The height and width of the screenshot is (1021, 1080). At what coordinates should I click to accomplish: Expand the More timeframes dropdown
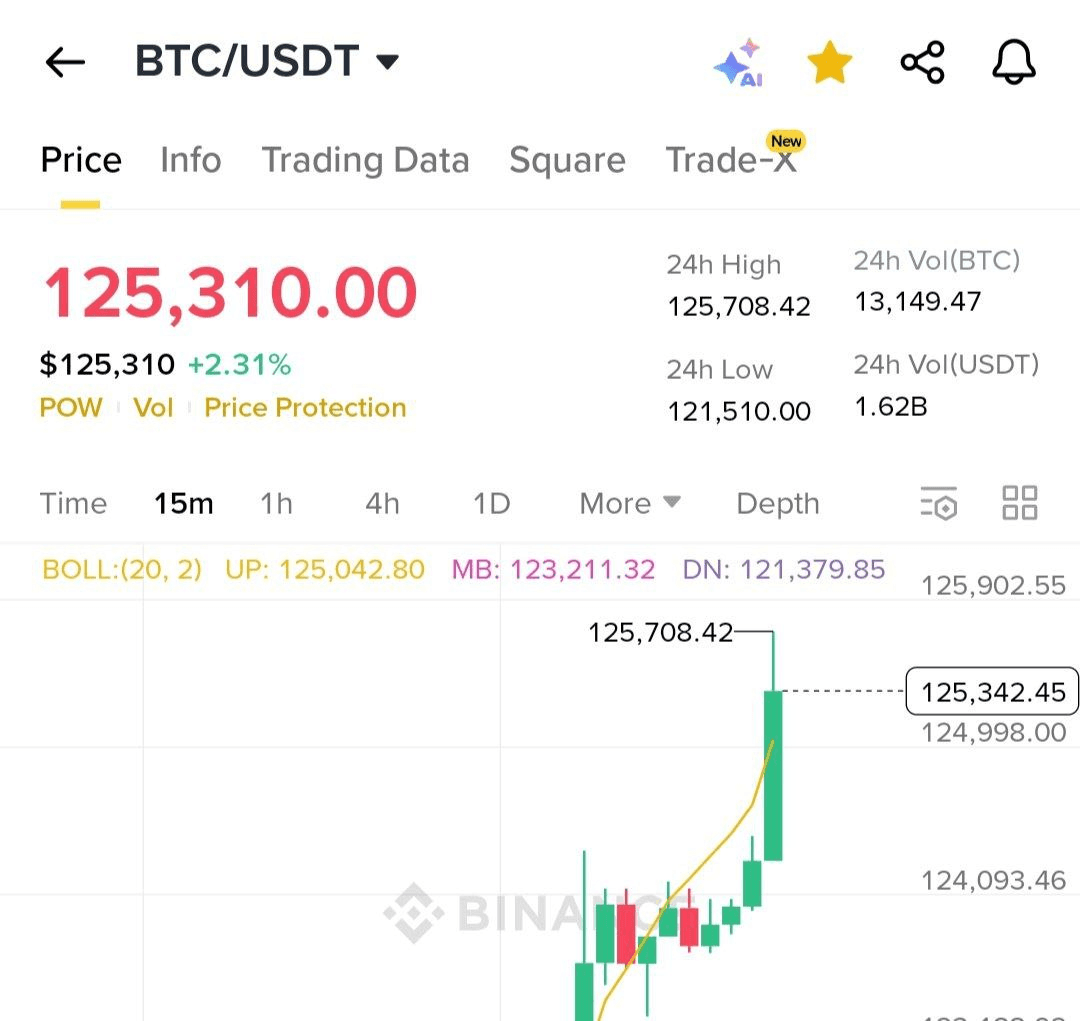click(630, 504)
